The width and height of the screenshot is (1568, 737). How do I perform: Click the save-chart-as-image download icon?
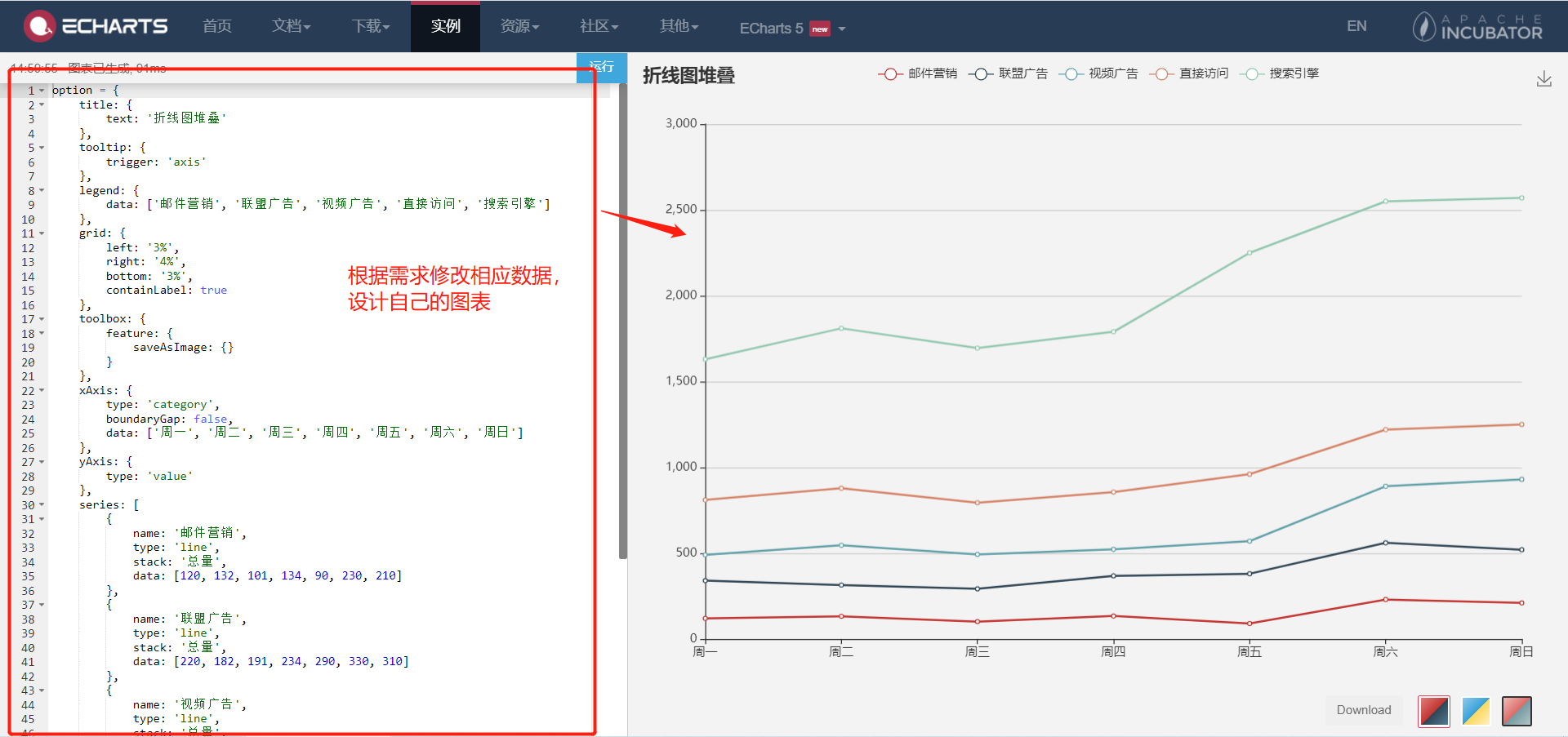tap(1544, 78)
